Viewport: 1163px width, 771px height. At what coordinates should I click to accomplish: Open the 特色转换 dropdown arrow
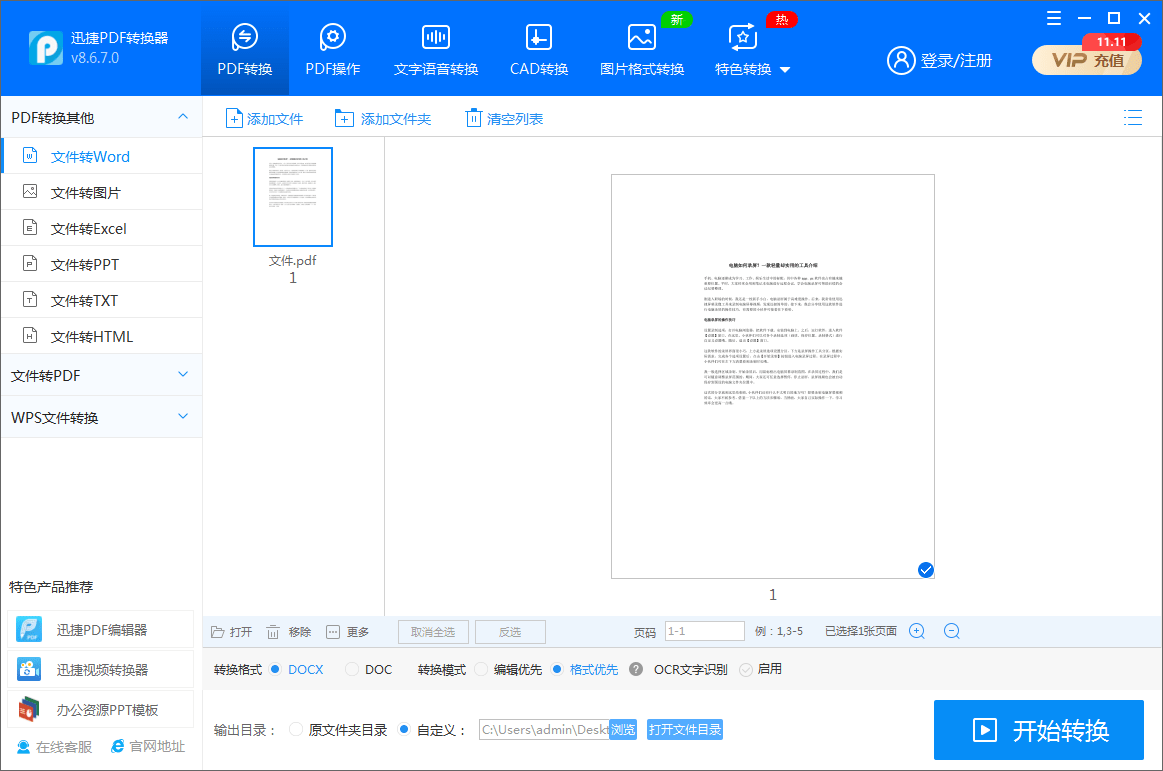coord(785,70)
